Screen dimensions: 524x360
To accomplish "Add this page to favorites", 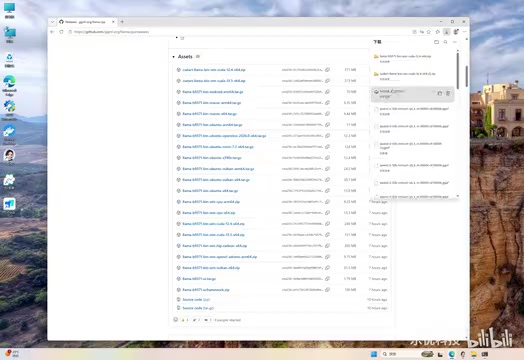I will [429, 32].
